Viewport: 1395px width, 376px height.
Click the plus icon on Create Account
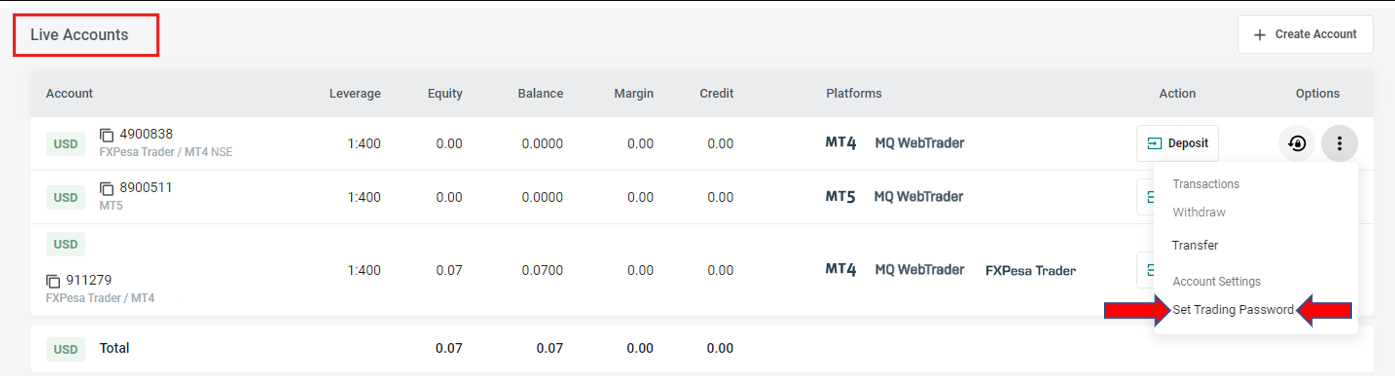(1260, 34)
